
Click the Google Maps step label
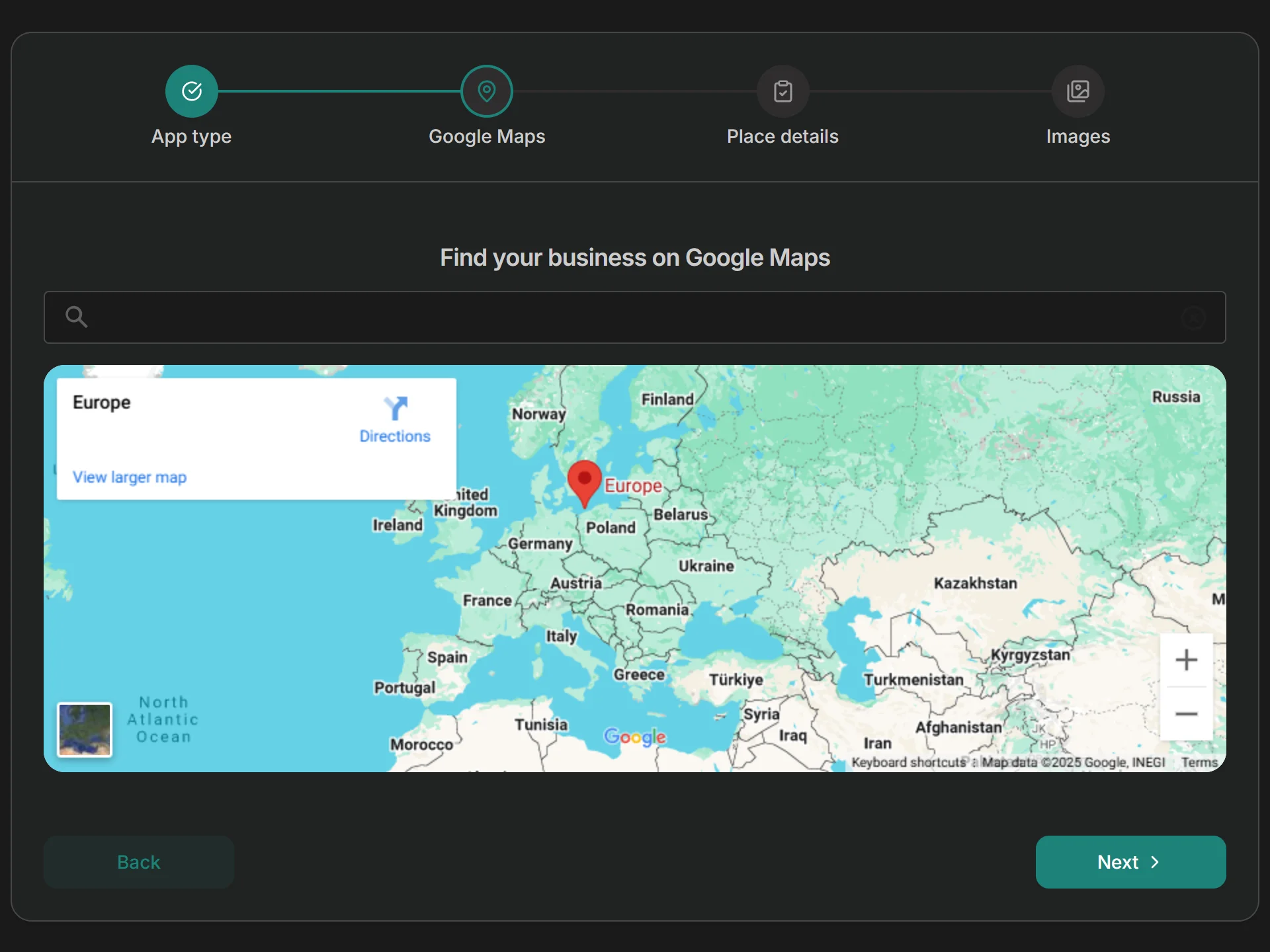(487, 137)
